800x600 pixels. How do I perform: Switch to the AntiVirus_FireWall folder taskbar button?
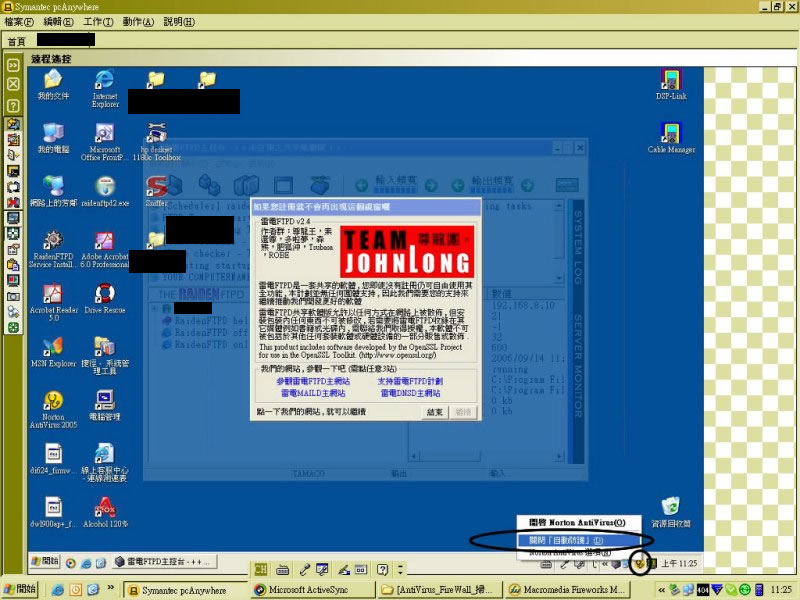pyautogui.click(x=441, y=590)
